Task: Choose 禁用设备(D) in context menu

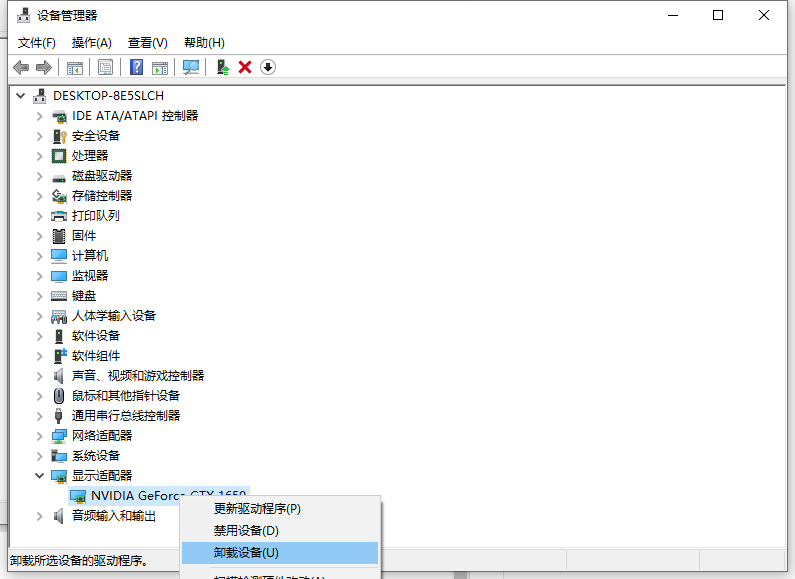Action: (246, 531)
